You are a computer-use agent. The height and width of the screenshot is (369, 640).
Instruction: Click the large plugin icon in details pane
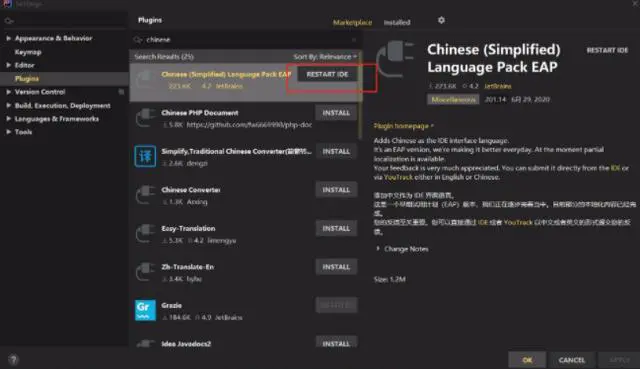click(395, 59)
